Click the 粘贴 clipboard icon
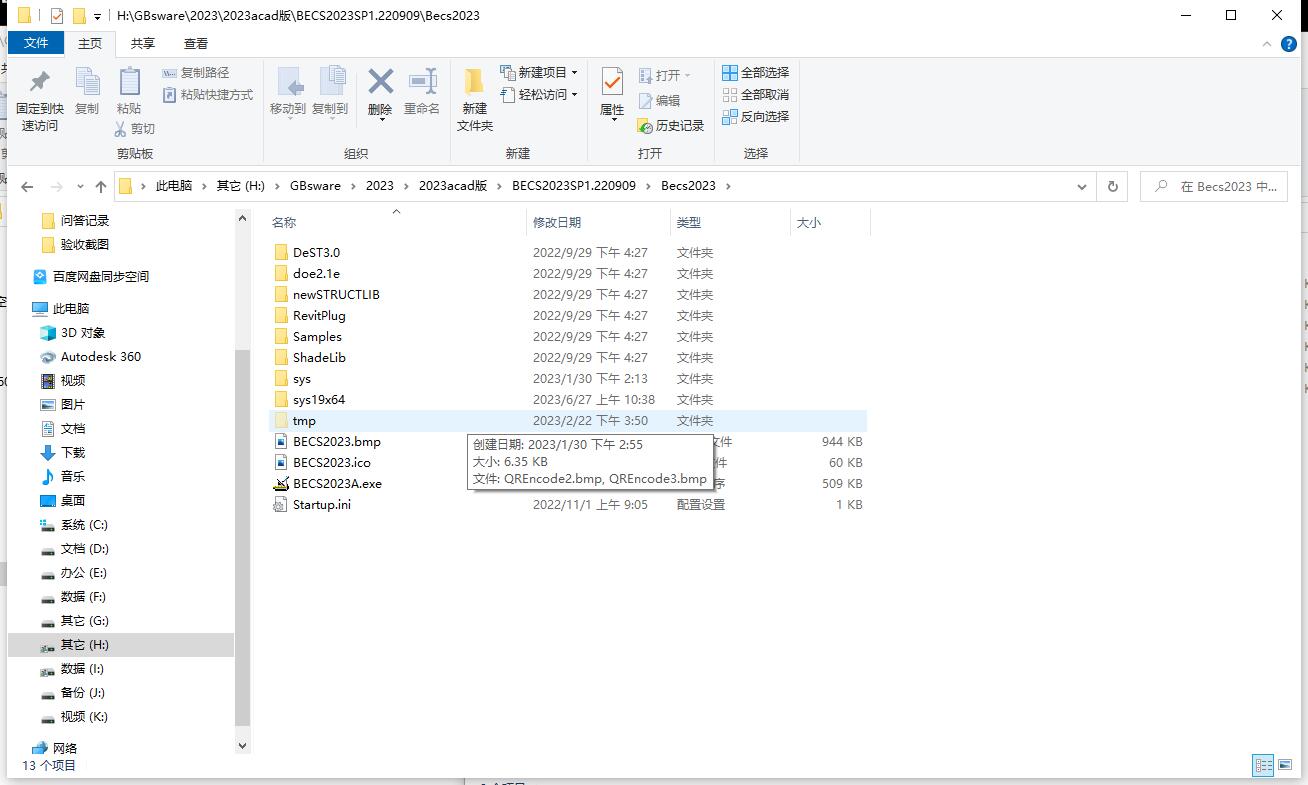Viewport: 1308px width, 785px height. (x=129, y=82)
